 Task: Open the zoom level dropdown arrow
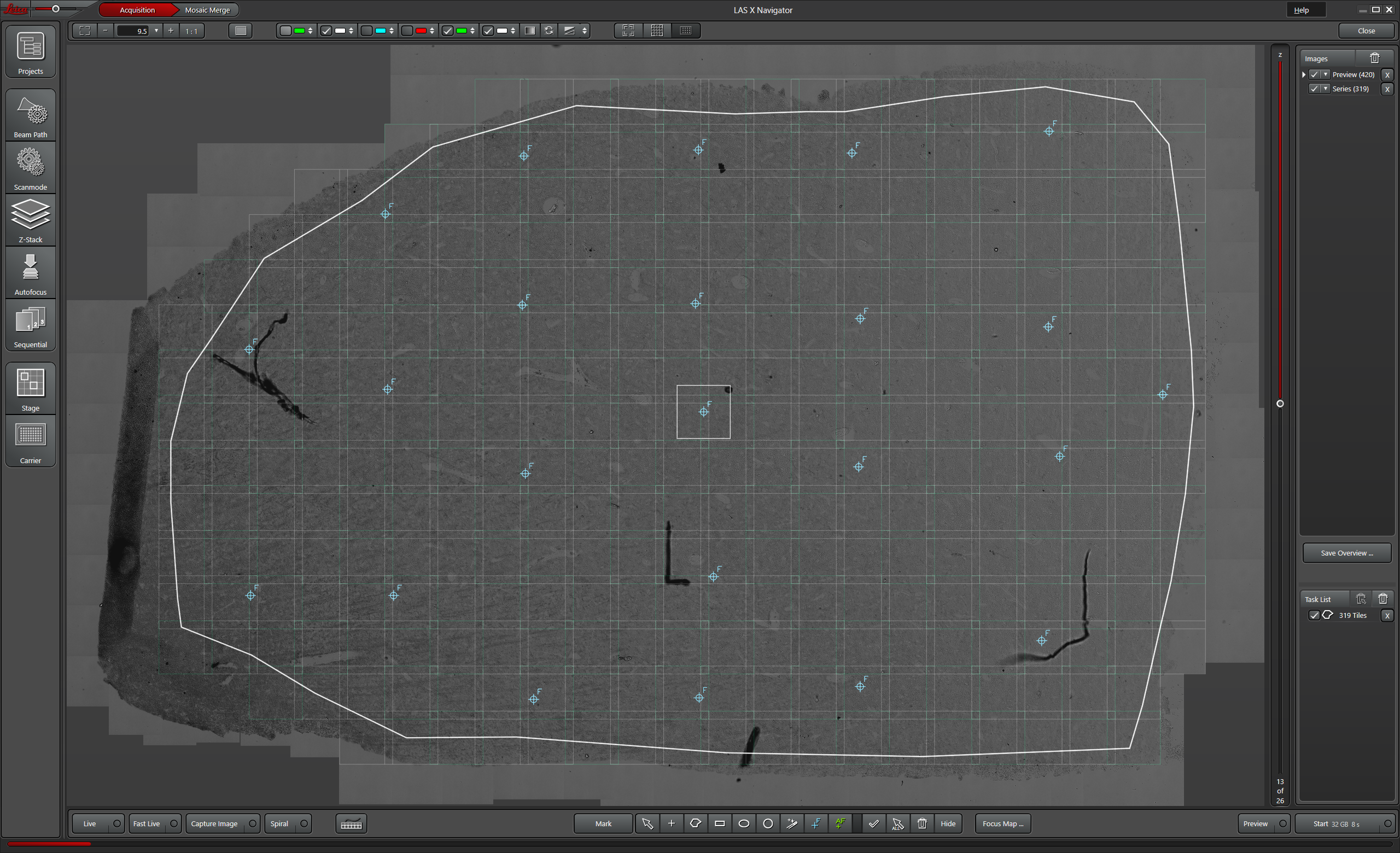pos(156,31)
